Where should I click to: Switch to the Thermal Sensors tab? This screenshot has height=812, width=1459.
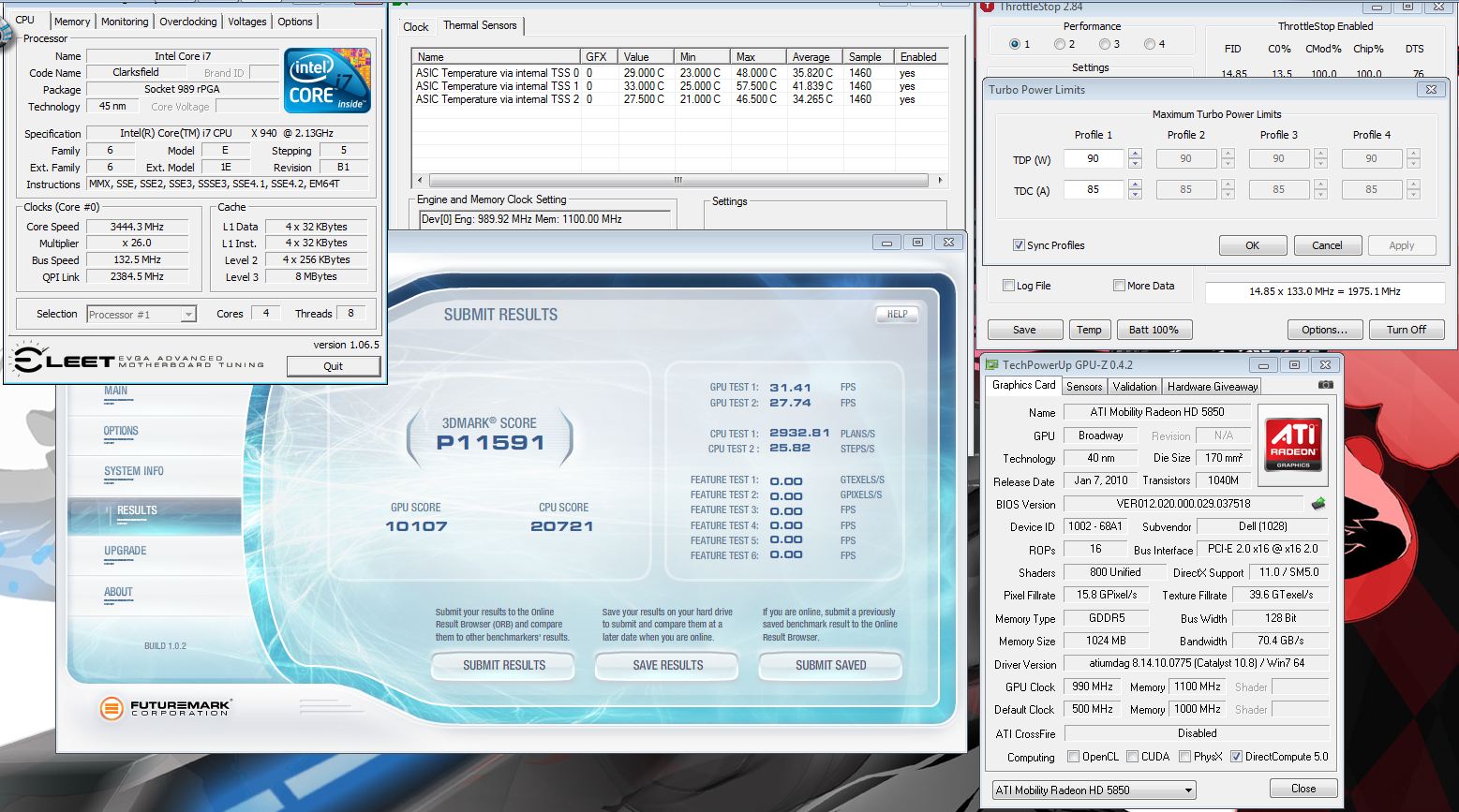(480, 25)
